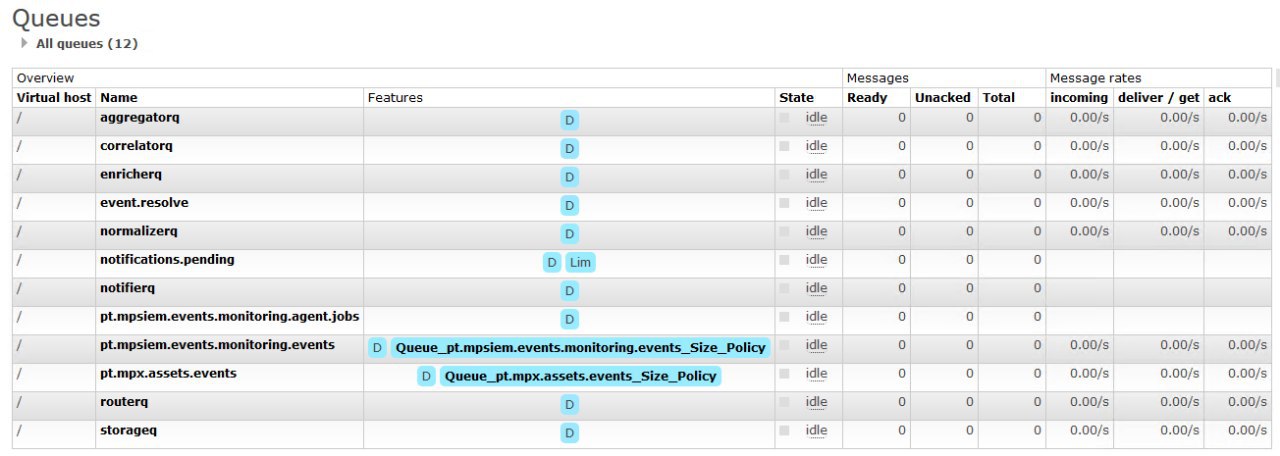1280x456 pixels.
Task: Open the notifications.pending queue
Action: [x=167, y=260]
